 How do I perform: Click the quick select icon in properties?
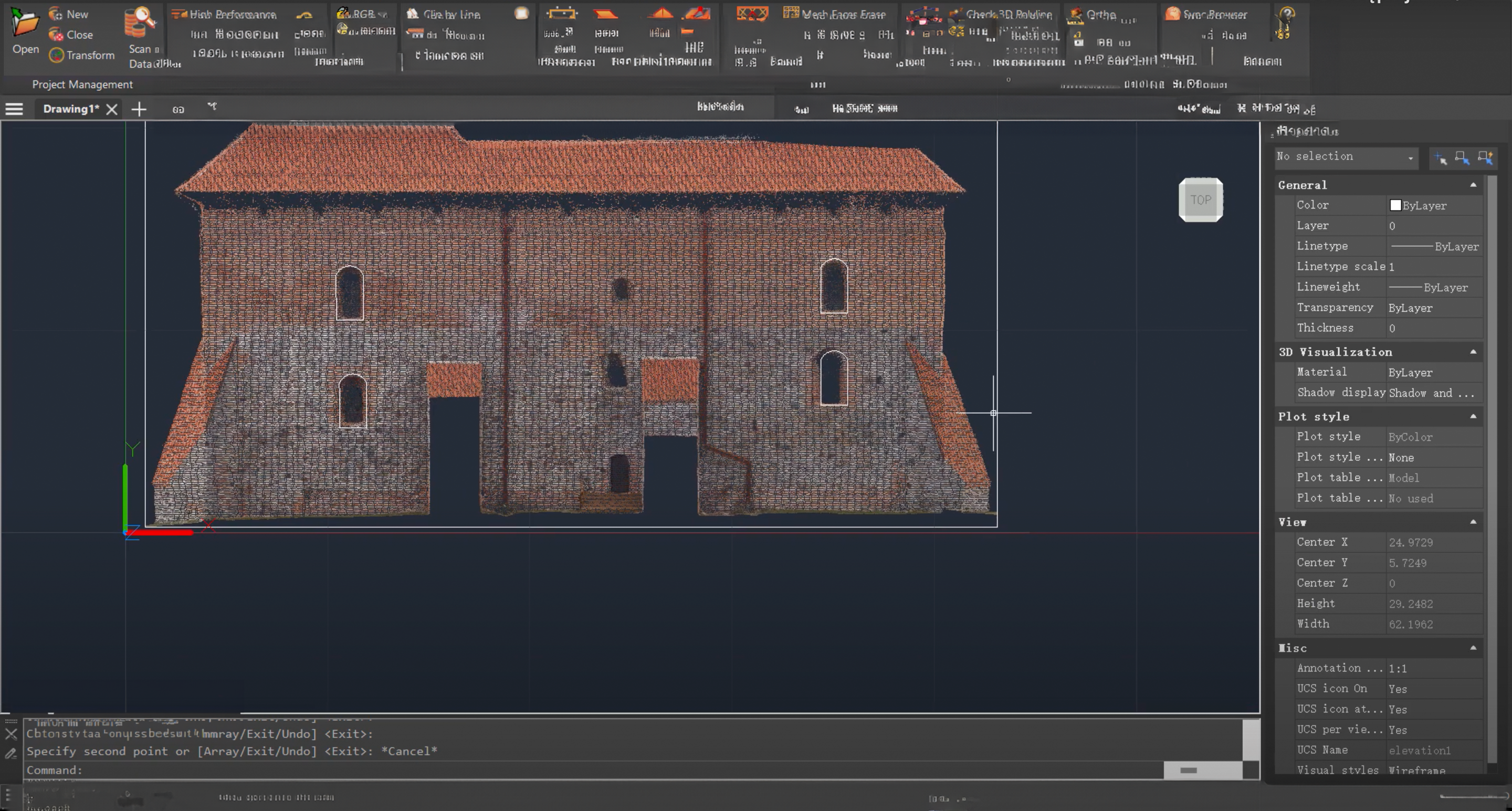pyautogui.click(x=1485, y=157)
